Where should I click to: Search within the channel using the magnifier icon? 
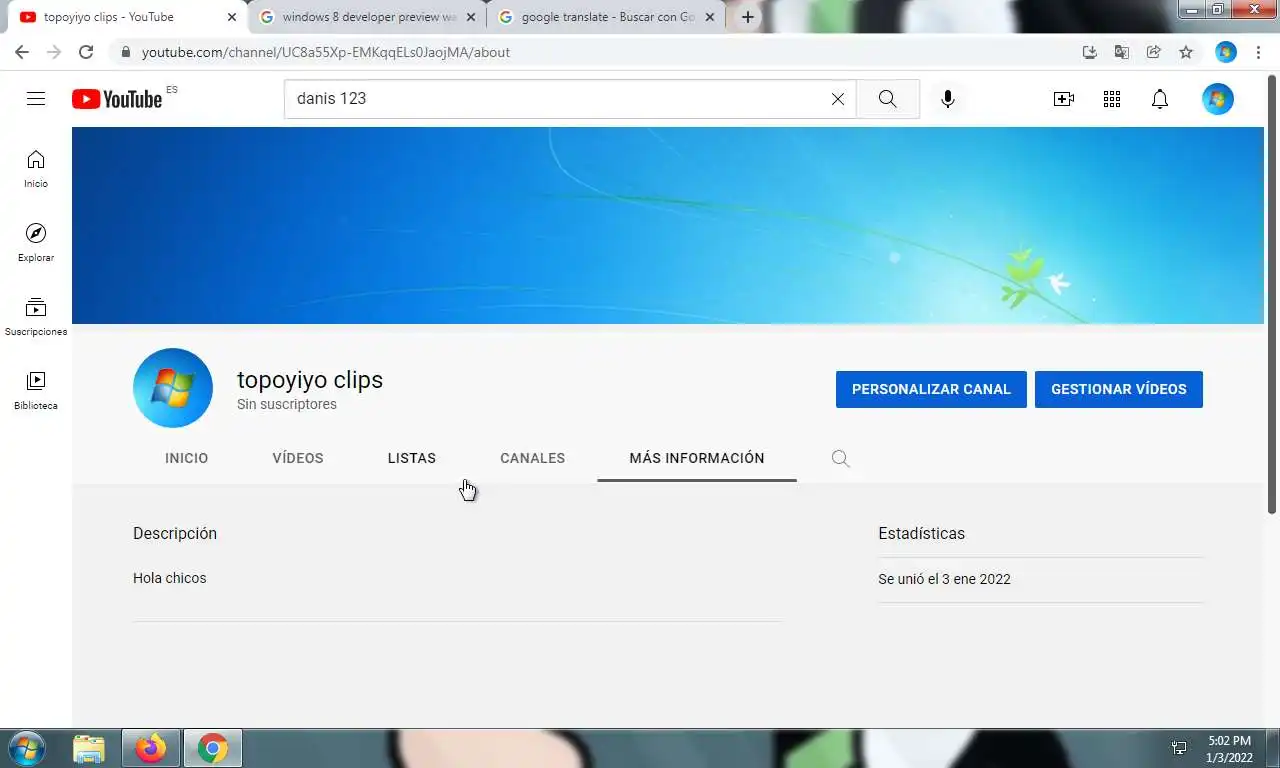pos(841,458)
